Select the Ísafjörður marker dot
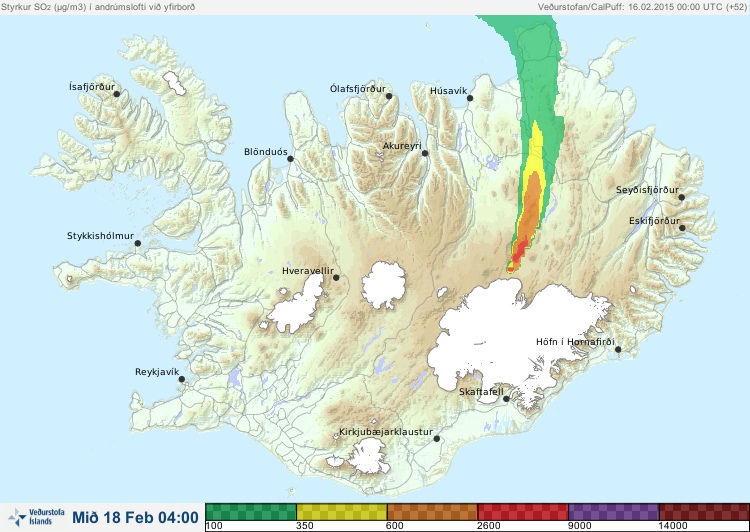 pyautogui.click(x=116, y=94)
